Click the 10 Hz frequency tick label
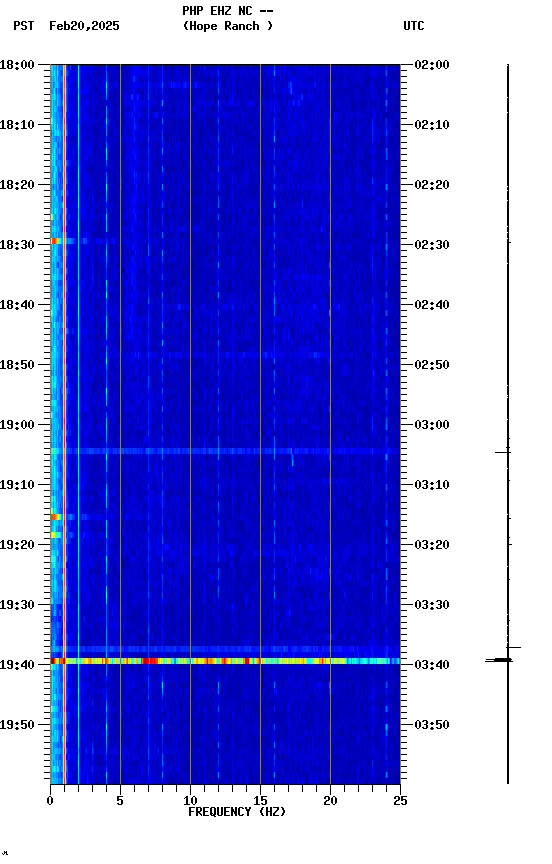This screenshot has width=552, height=864. tap(190, 801)
